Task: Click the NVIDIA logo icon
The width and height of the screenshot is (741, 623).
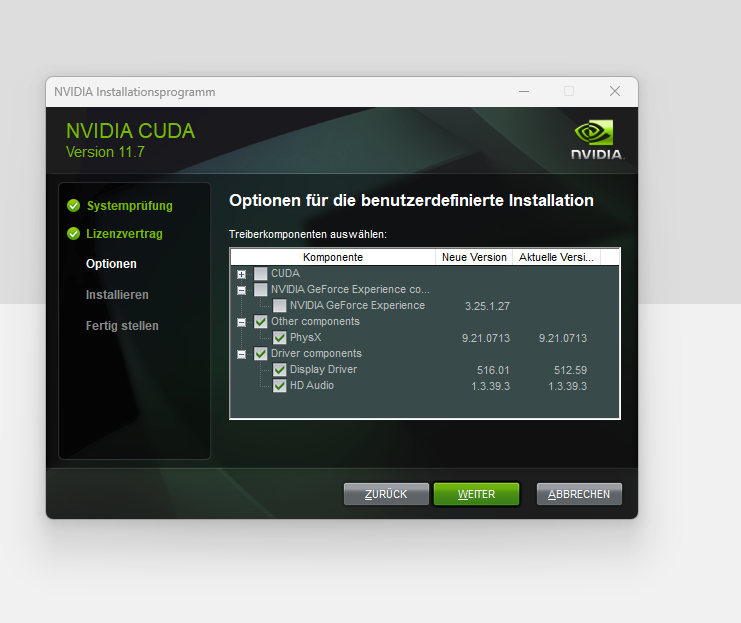Action: pyautogui.click(x=597, y=139)
